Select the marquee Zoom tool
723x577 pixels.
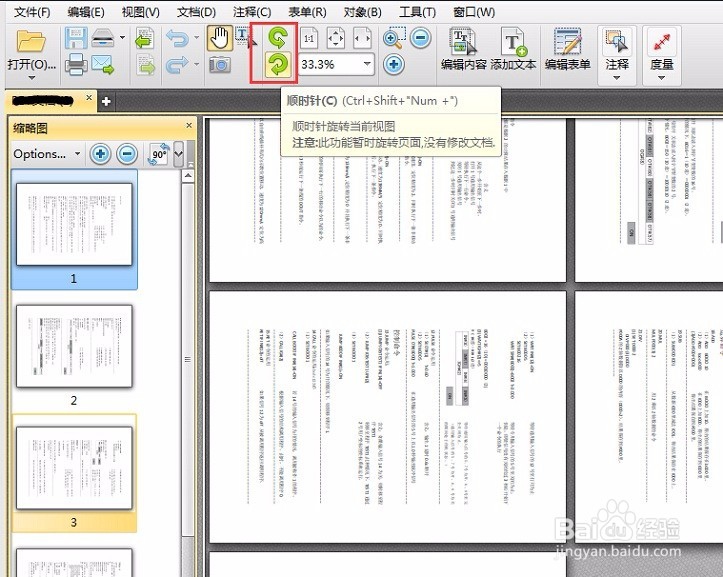tap(394, 38)
